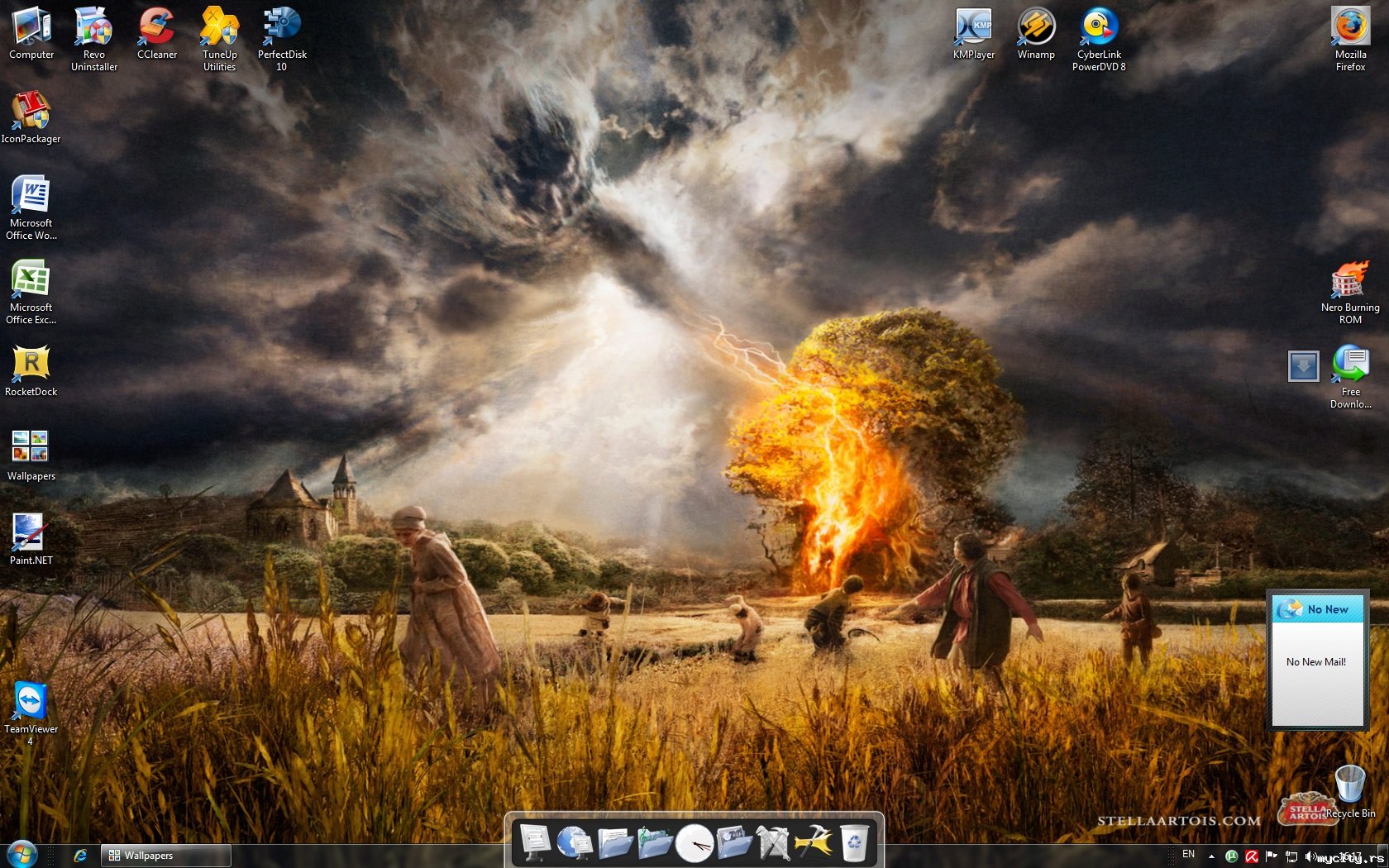The width and height of the screenshot is (1389, 868).
Task: Open the Computer desktop icon
Action: (31, 33)
